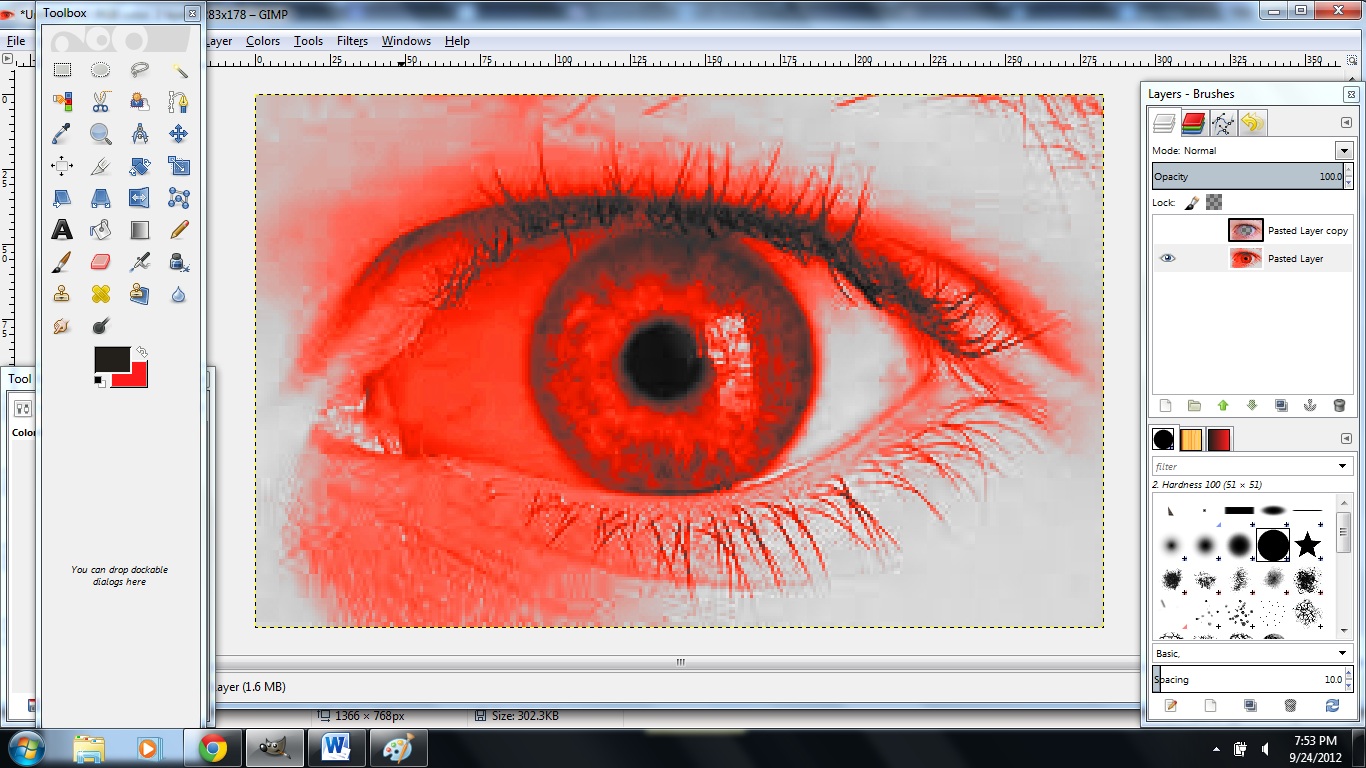Screen dimensions: 1366x768
Task: Select the Shear tool
Action: tap(62, 198)
